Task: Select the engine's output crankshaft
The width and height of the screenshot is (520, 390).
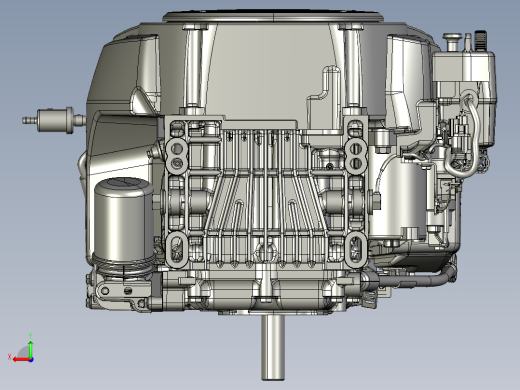Action: pos(273,347)
